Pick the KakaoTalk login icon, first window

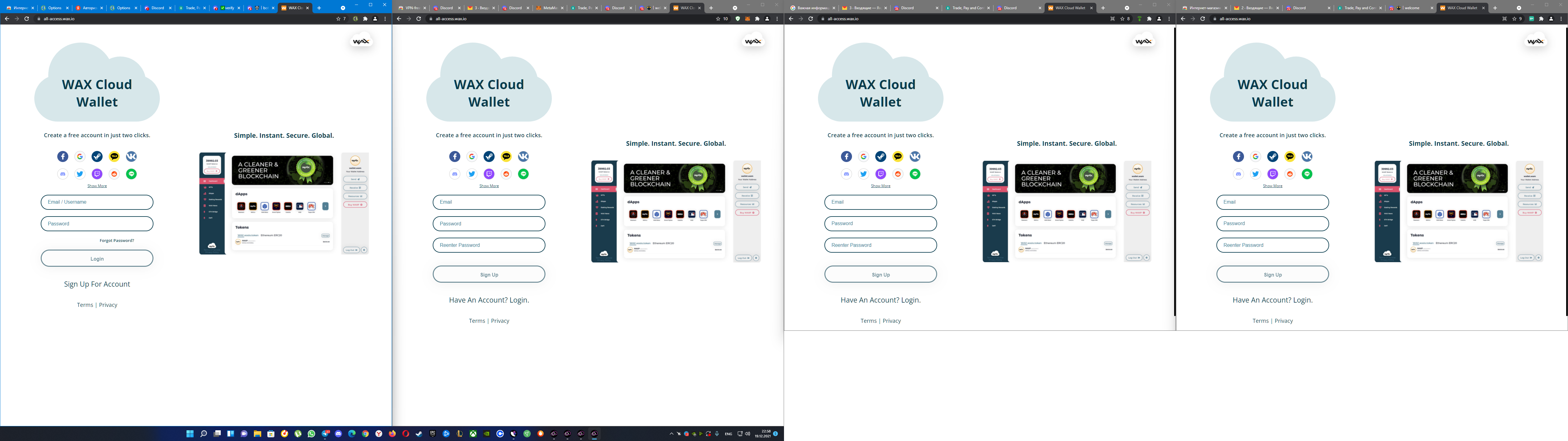pos(115,156)
